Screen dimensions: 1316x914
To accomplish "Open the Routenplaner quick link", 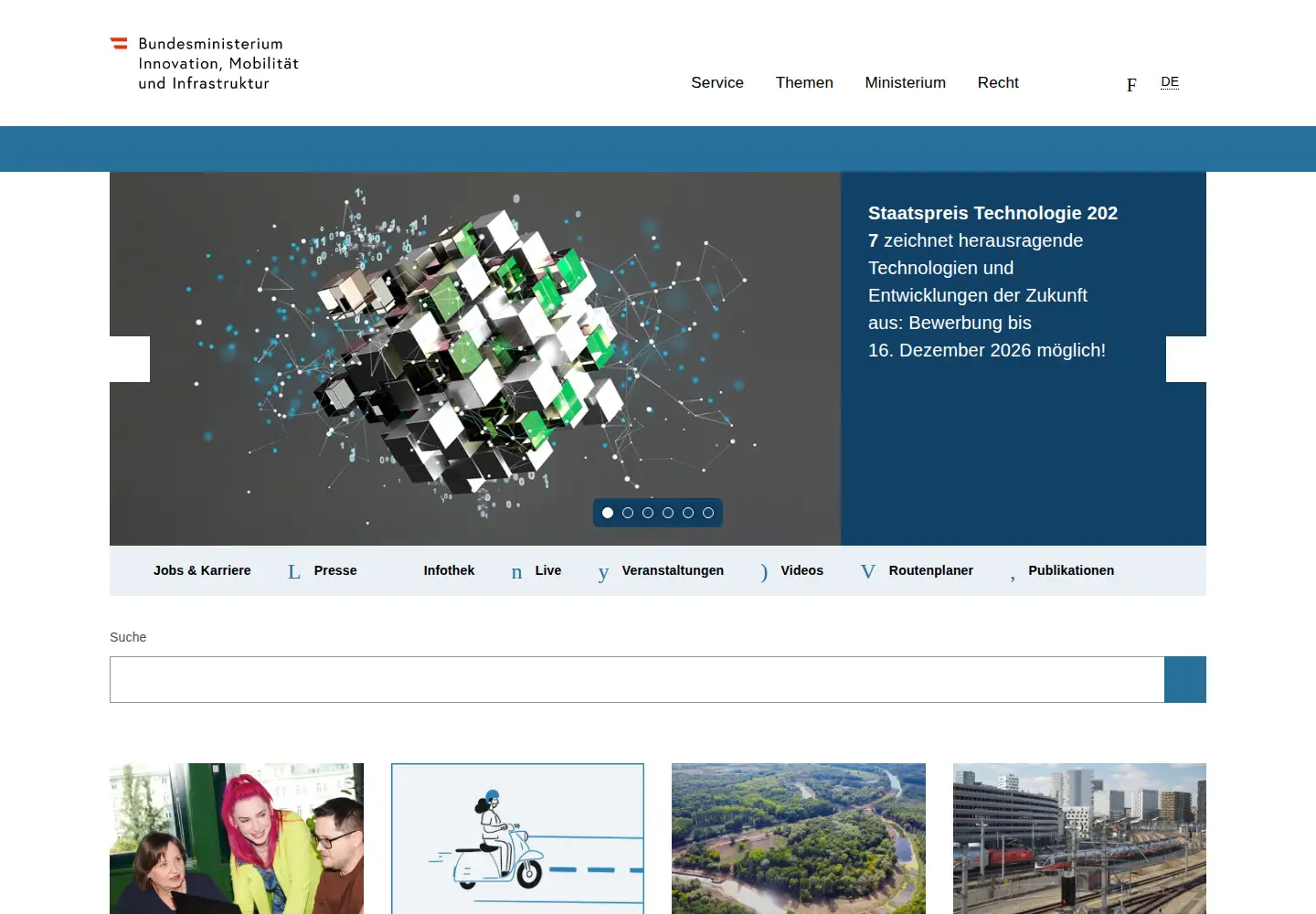I will (x=930, y=570).
